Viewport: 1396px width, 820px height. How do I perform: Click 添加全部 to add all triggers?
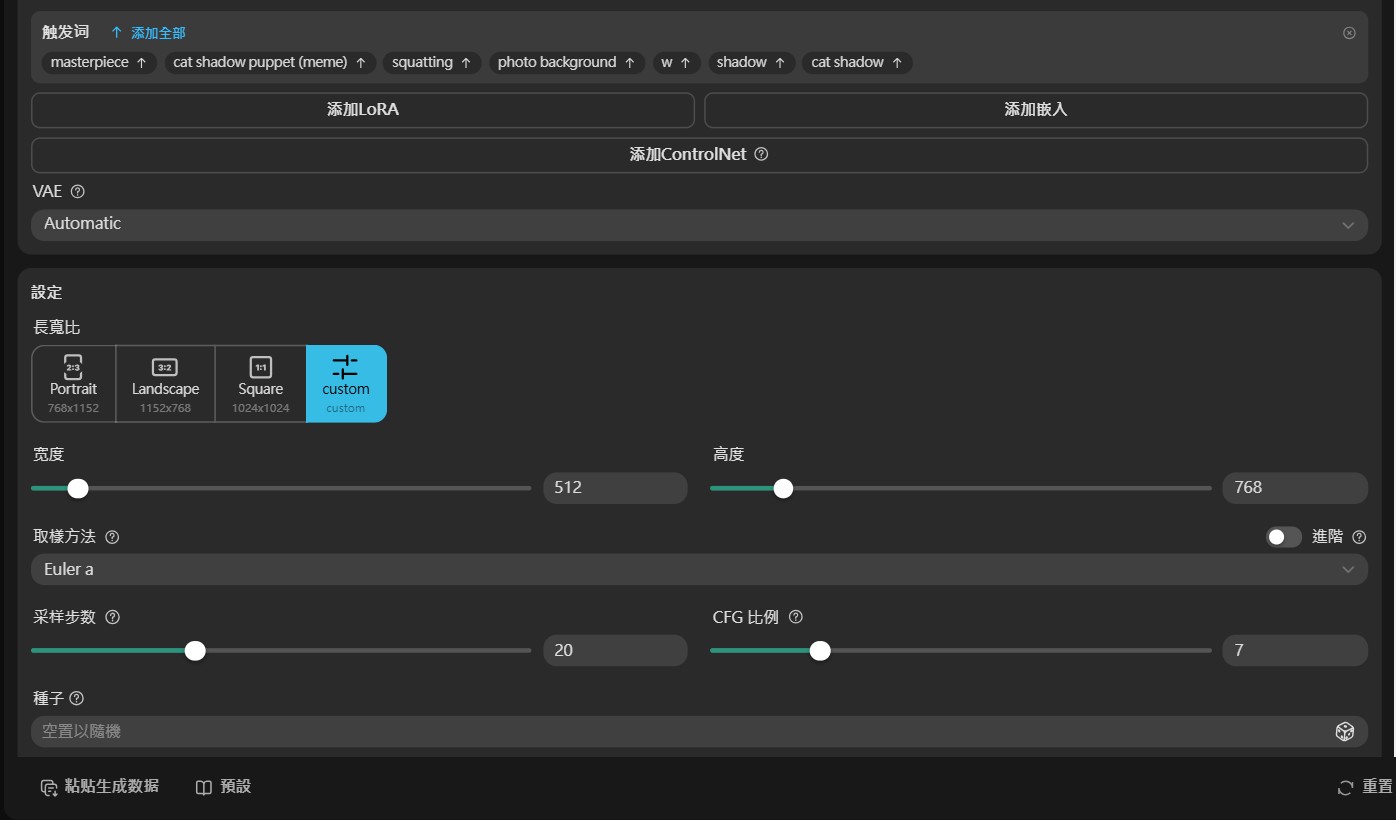tap(148, 33)
